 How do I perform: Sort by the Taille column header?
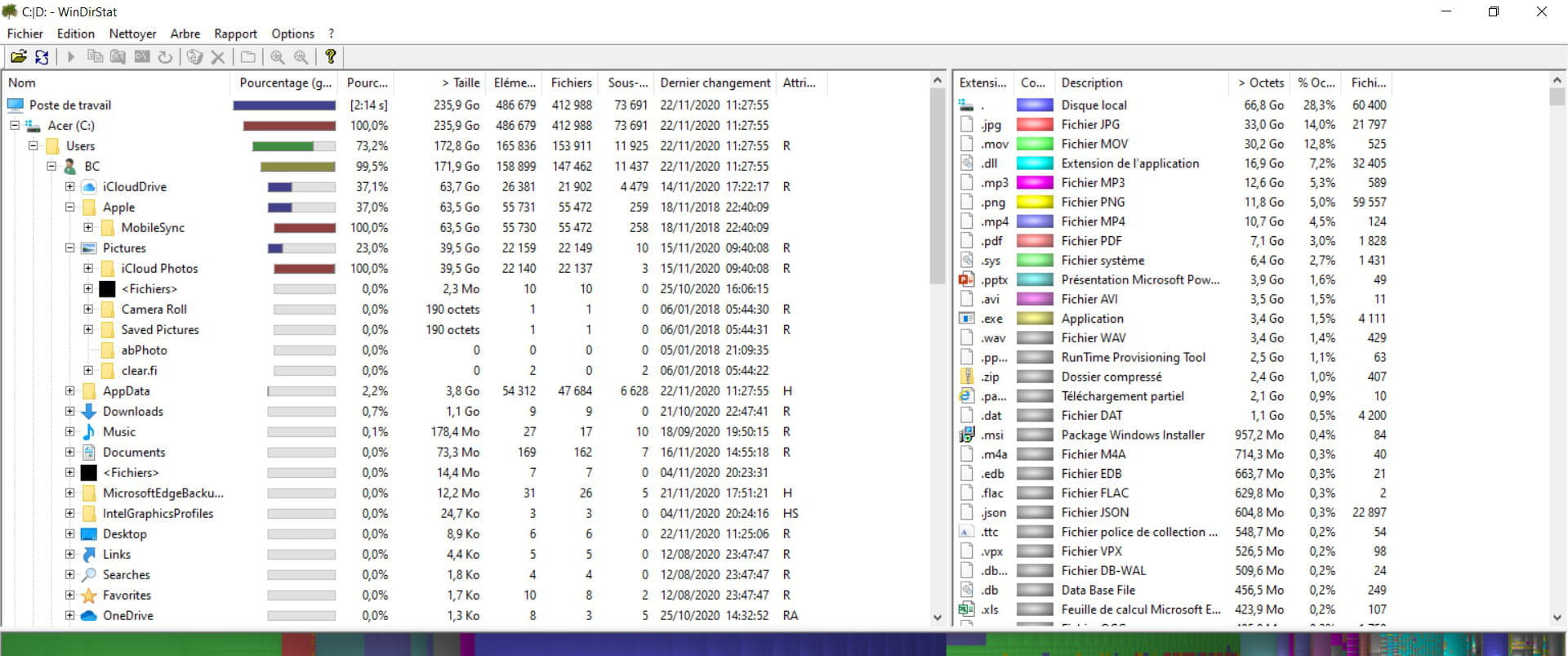441,83
